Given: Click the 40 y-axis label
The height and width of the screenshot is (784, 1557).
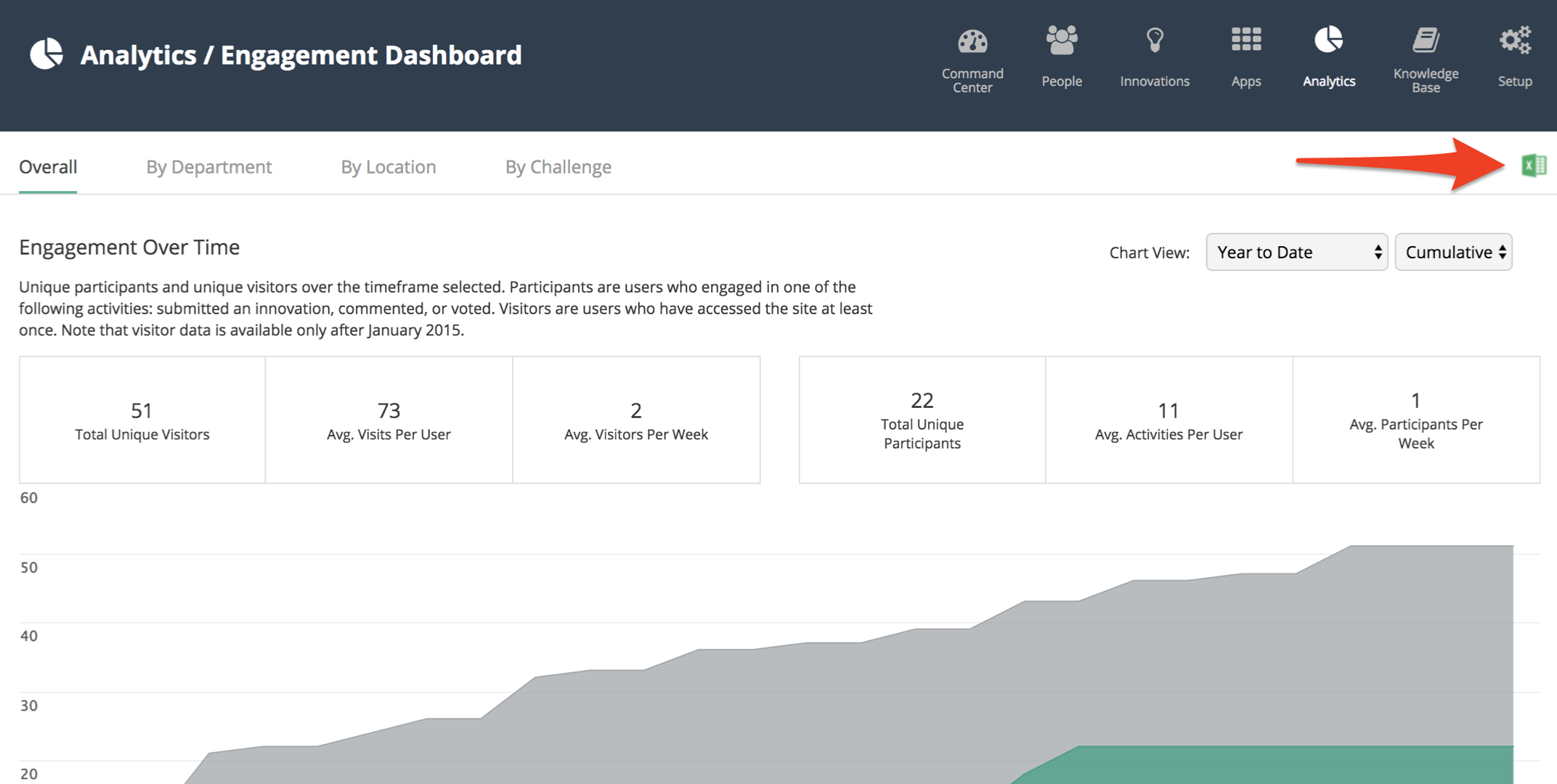Looking at the screenshot, I should tap(29, 636).
